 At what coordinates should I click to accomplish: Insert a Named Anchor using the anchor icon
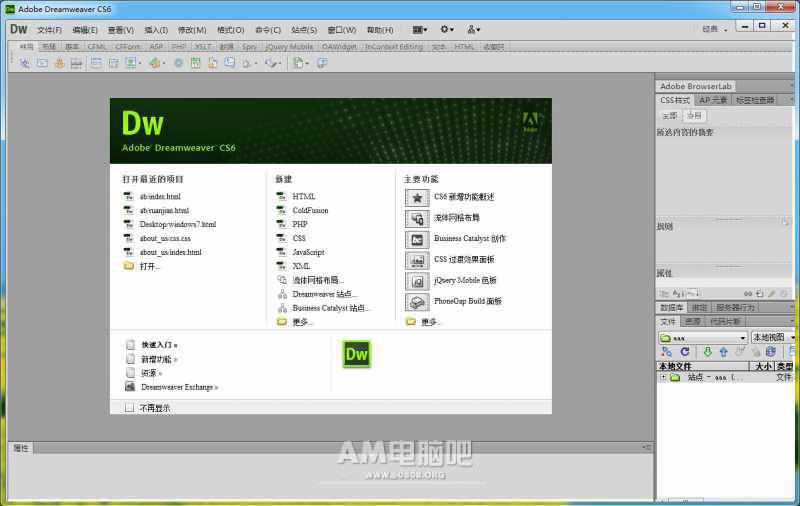(x=59, y=63)
